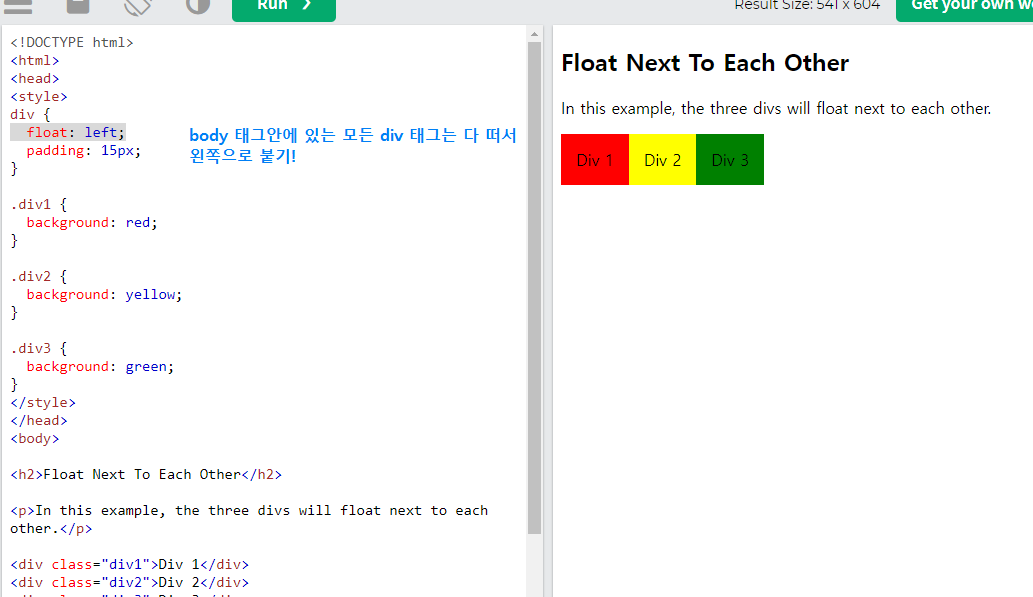
Task: Click the '</style>' closing tag line
Action: [x=43, y=403]
